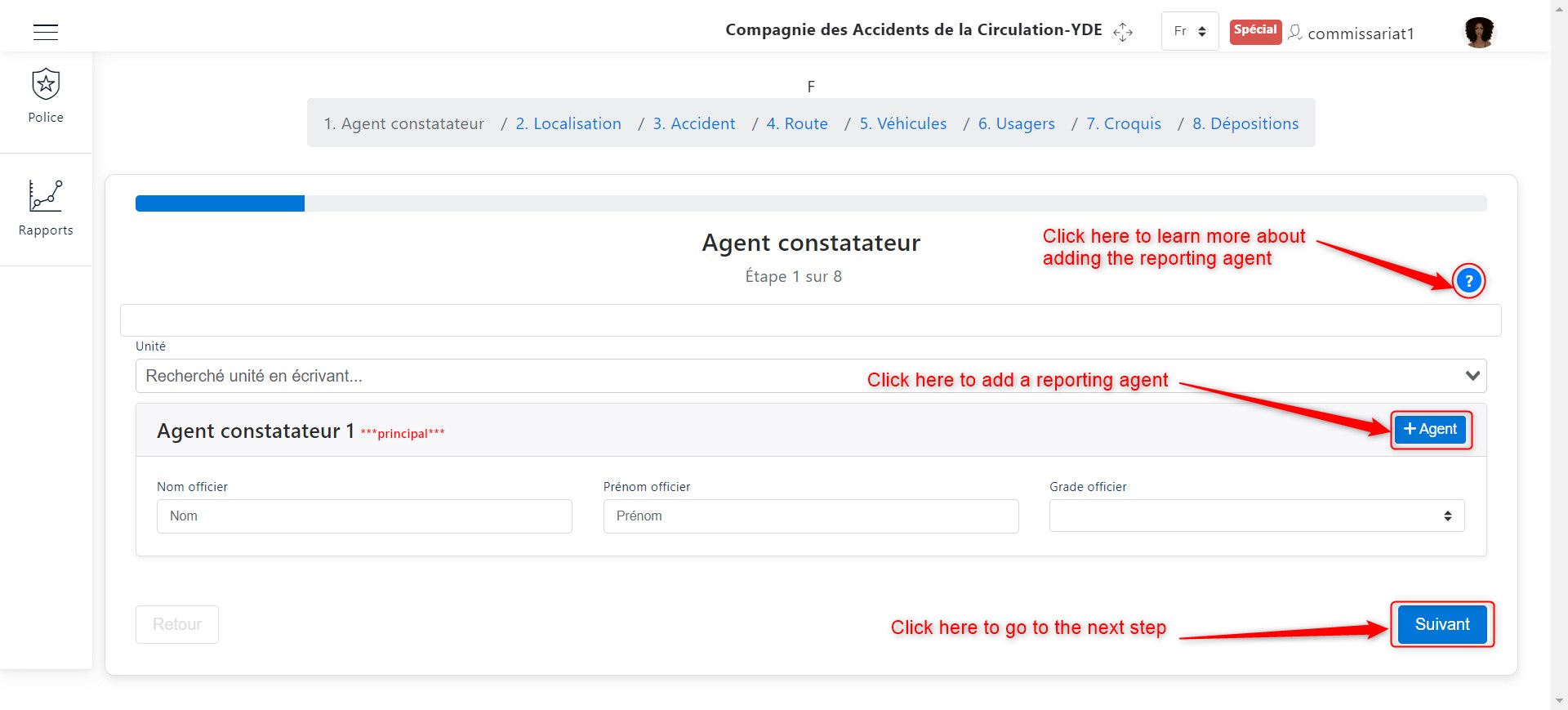
Task: Click the Agent constatateur 1 heading
Action: (x=256, y=431)
